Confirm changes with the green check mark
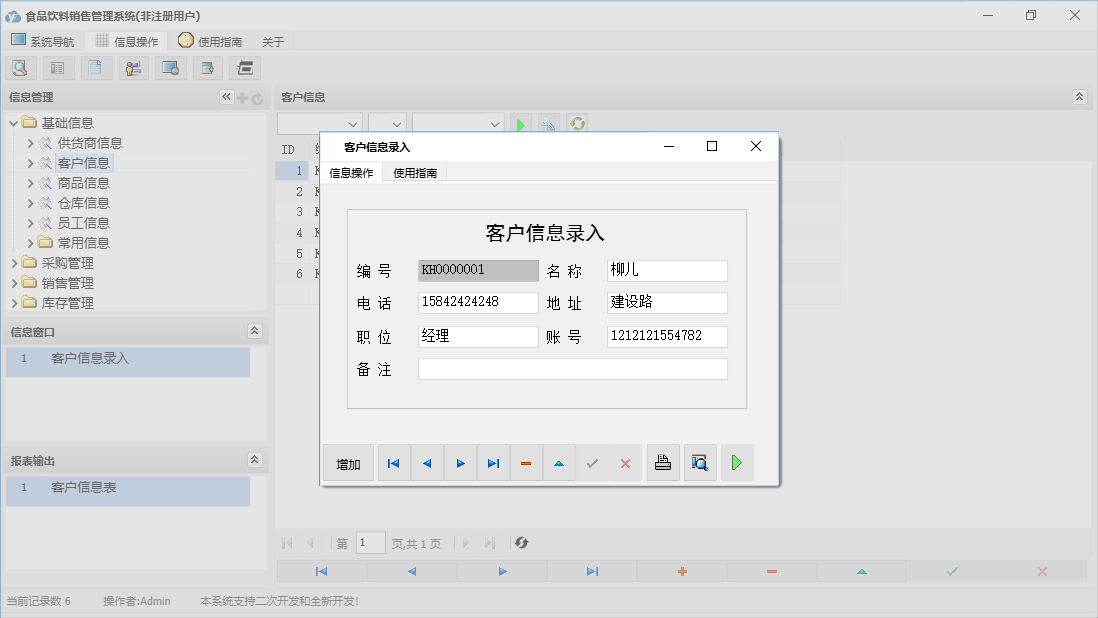 point(592,462)
